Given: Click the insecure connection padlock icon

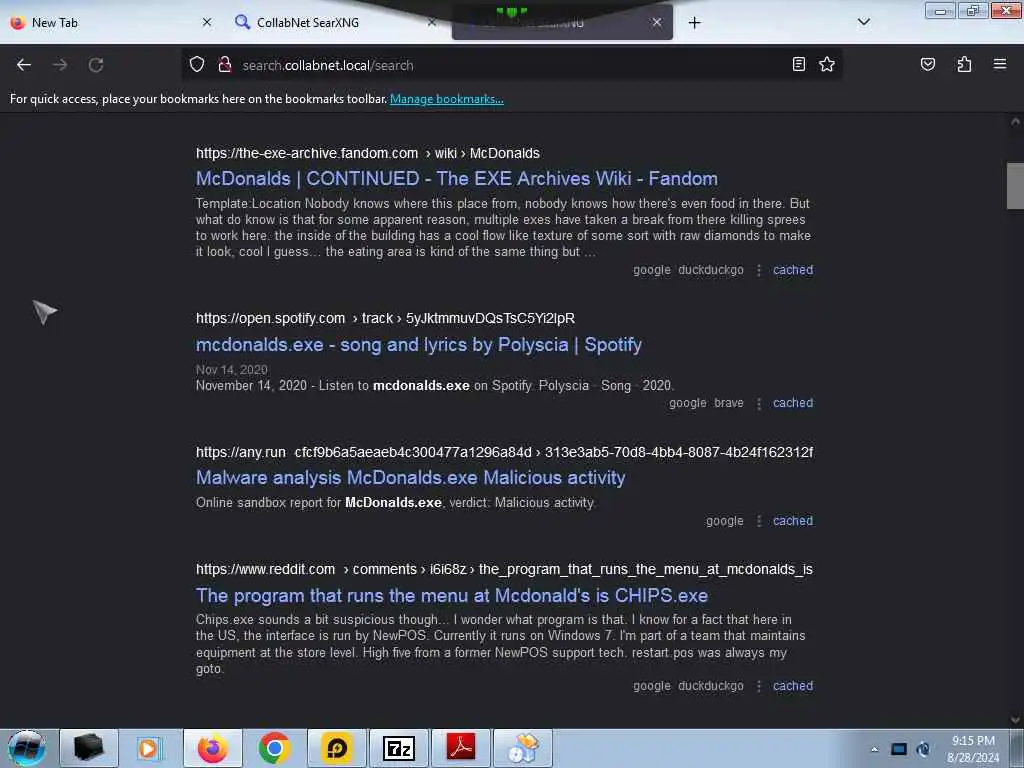Looking at the screenshot, I should point(225,65).
